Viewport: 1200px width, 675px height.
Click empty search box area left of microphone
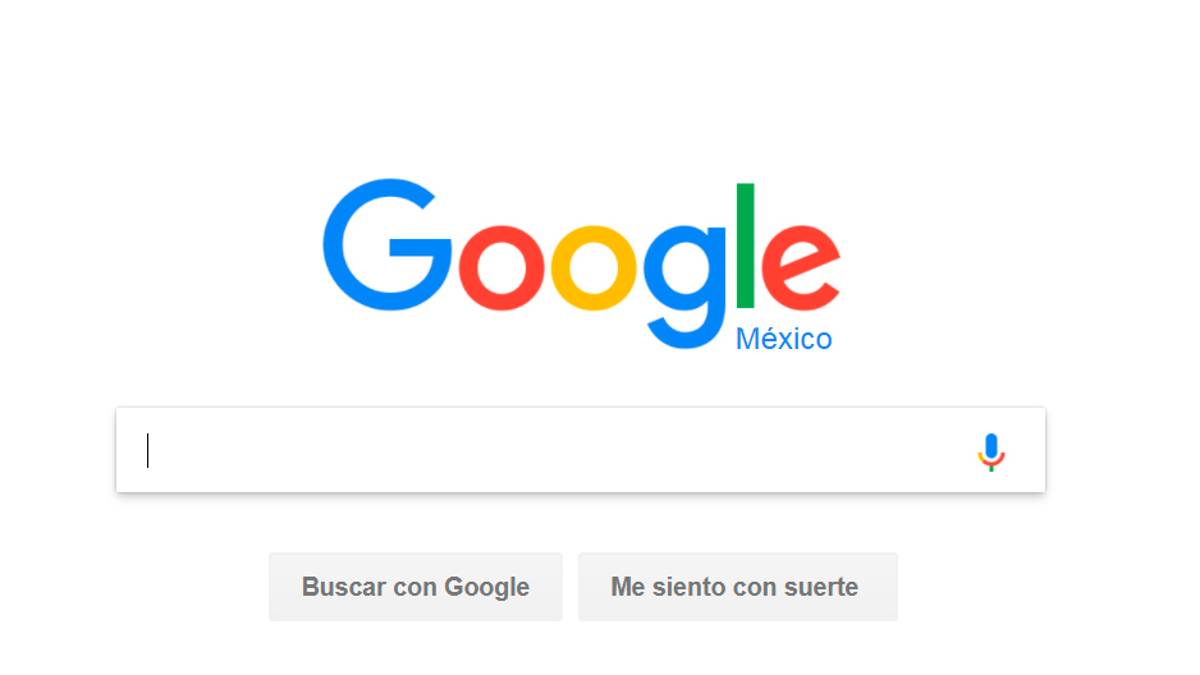tap(560, 450)
